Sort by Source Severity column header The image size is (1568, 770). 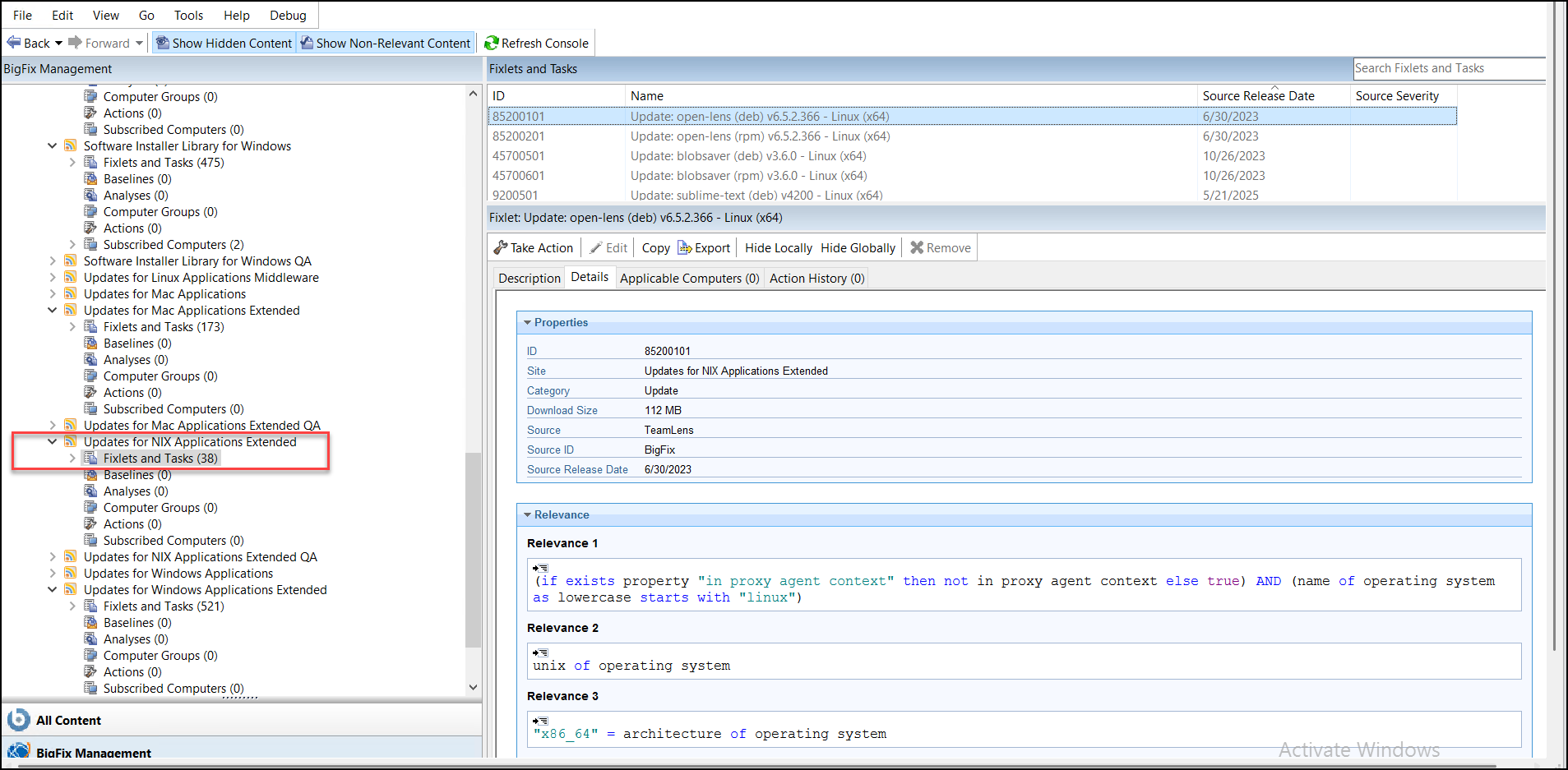coord(1403,95)
